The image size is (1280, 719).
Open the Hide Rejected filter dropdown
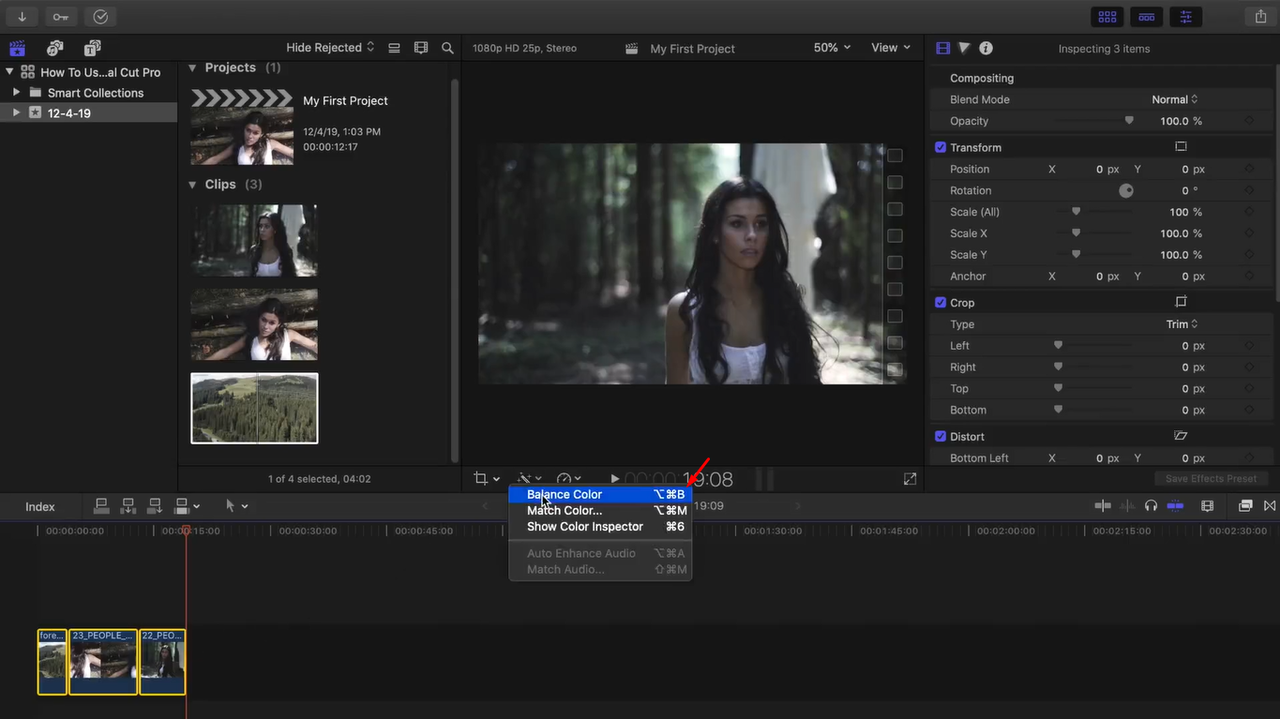(330, 48)
